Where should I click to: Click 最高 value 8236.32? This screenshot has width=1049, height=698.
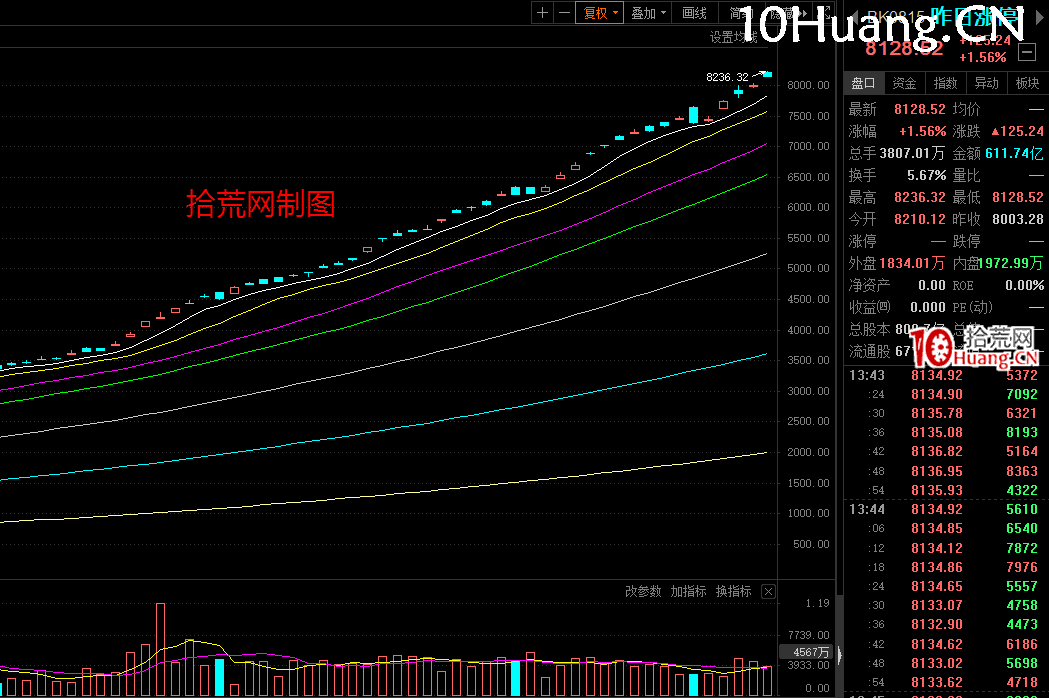(x=920, y=197)
